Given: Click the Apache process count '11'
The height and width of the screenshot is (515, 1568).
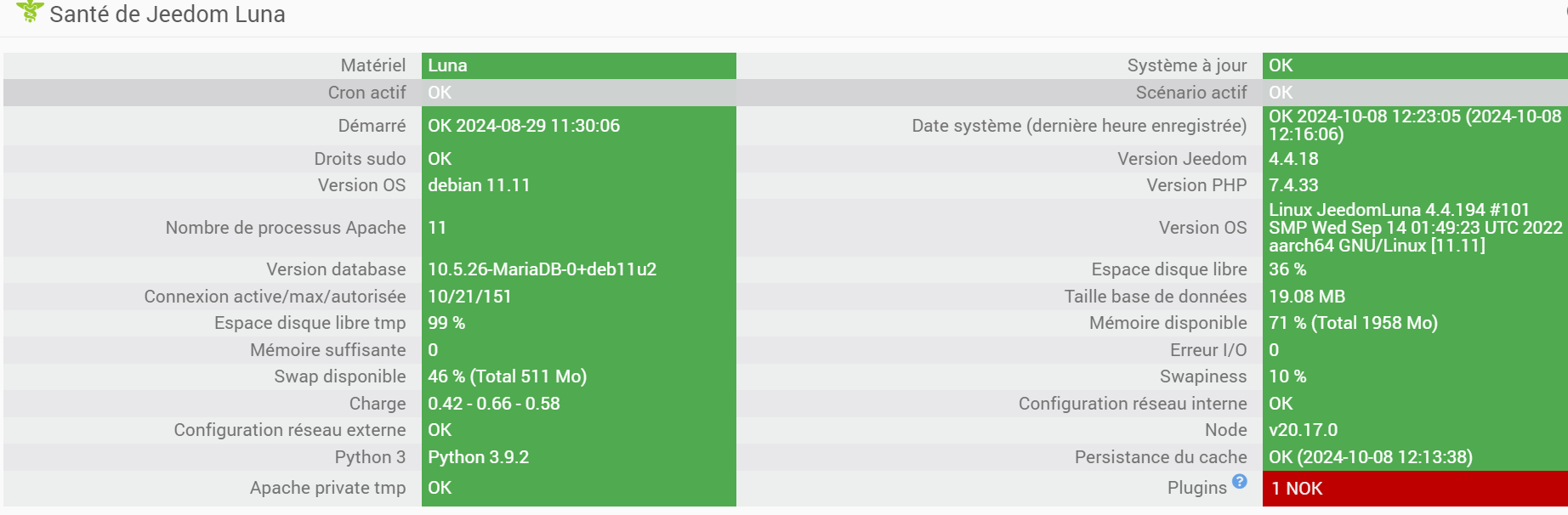Looking at the screenshot, I should 437,228.
